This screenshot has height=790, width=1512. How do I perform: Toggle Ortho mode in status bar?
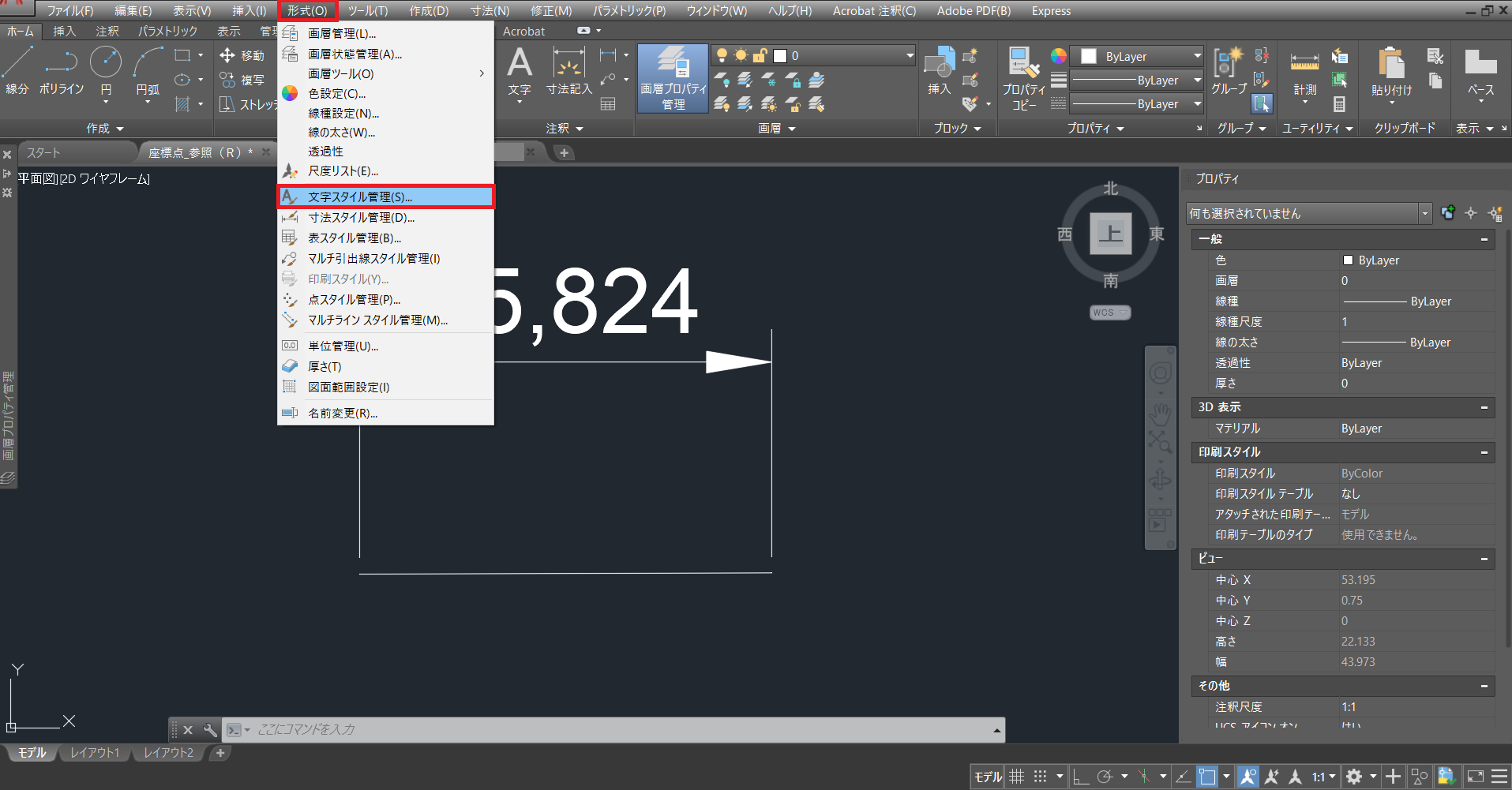click(1081, 777)
